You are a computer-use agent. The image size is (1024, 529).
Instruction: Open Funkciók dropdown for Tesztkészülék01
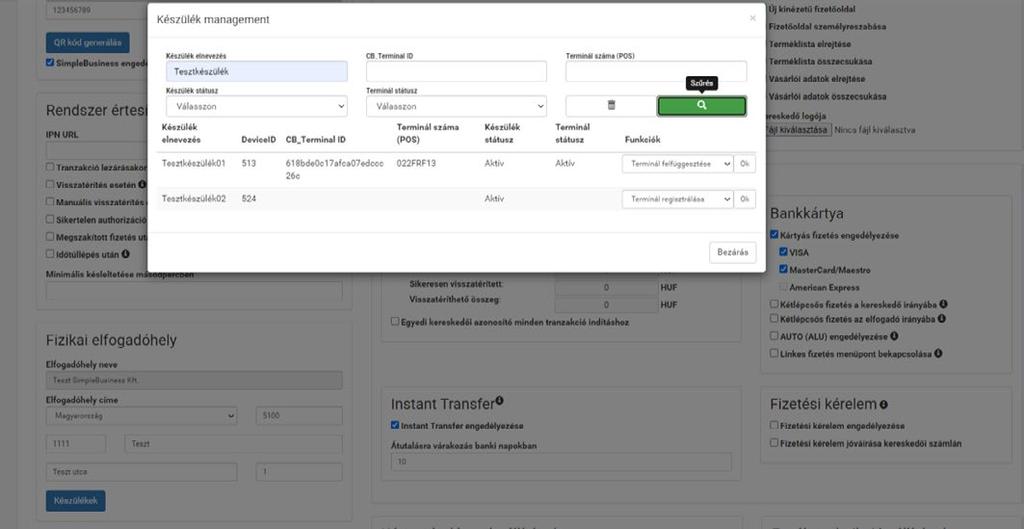point(677,164)
